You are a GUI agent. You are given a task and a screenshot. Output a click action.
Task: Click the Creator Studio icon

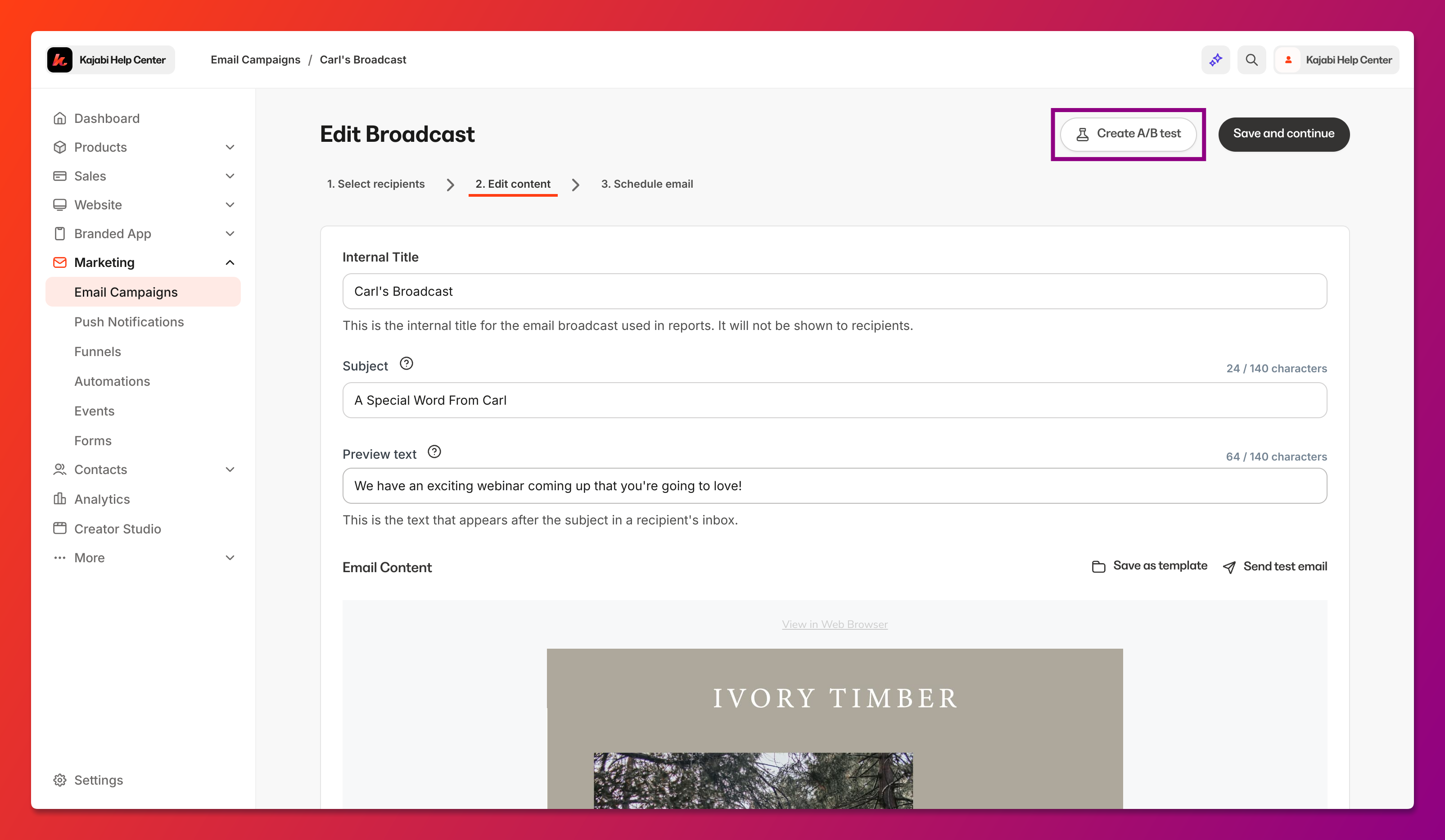[x=59, y=528]
